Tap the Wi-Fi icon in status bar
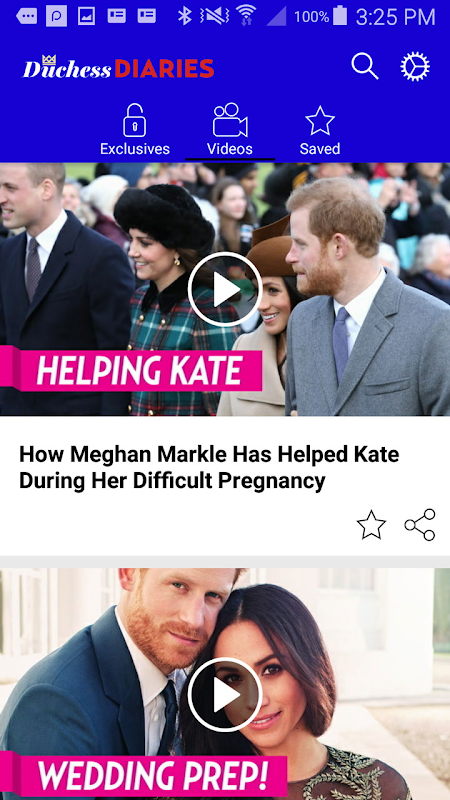Screen dimensions: 450x800 pyautogui.click(x=246, y=16)
